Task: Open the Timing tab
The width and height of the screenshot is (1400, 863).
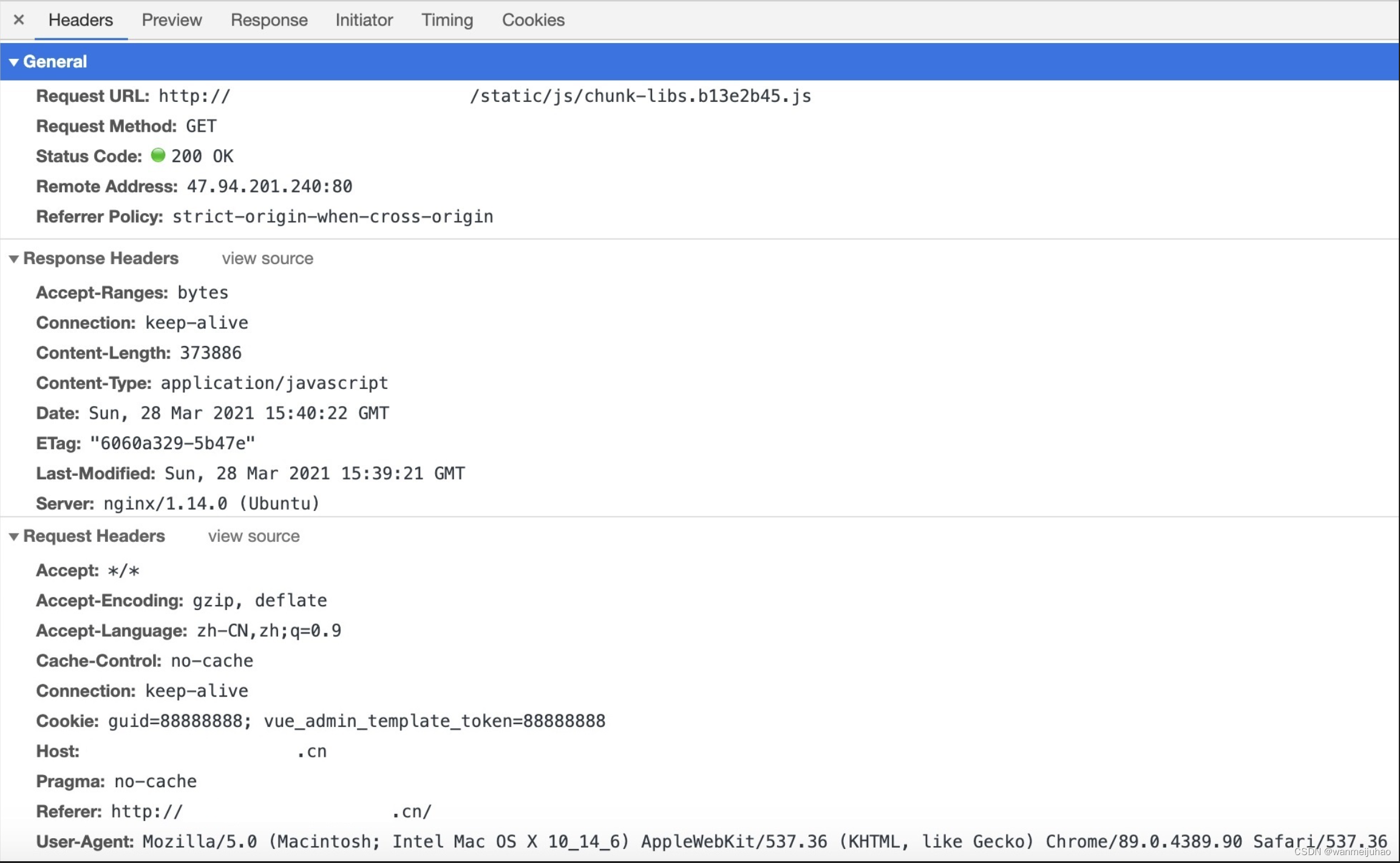Action: point(447,20)
